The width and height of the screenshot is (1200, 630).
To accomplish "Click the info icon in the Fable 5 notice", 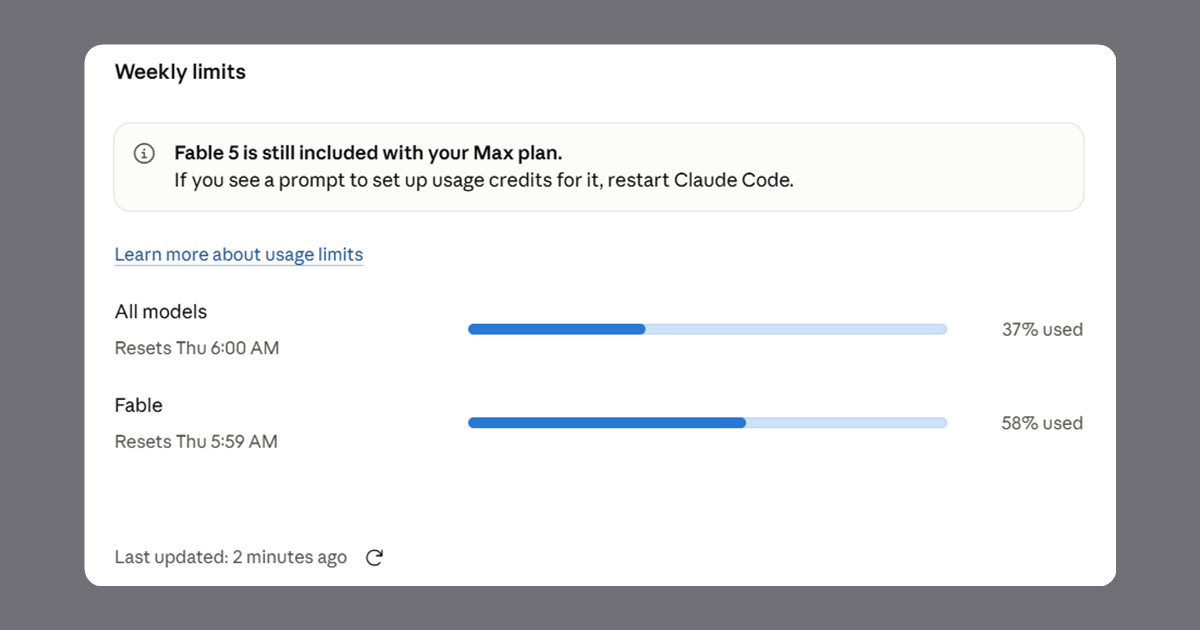I will tap(145, 154).
